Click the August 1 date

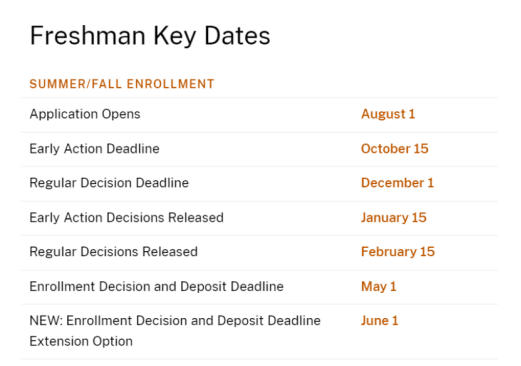tap(388, 114)
